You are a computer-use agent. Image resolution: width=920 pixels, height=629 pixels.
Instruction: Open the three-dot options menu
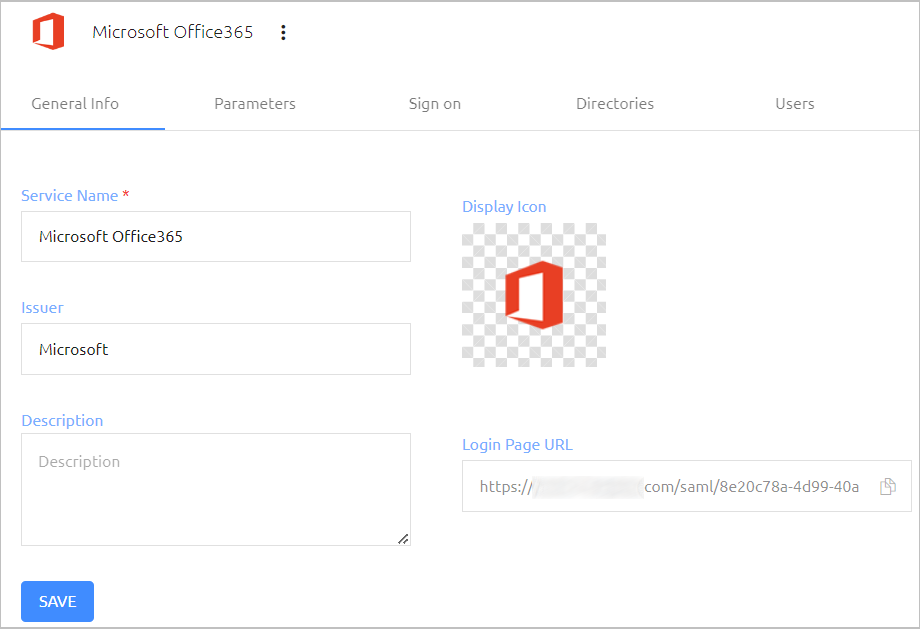[283, 32]
